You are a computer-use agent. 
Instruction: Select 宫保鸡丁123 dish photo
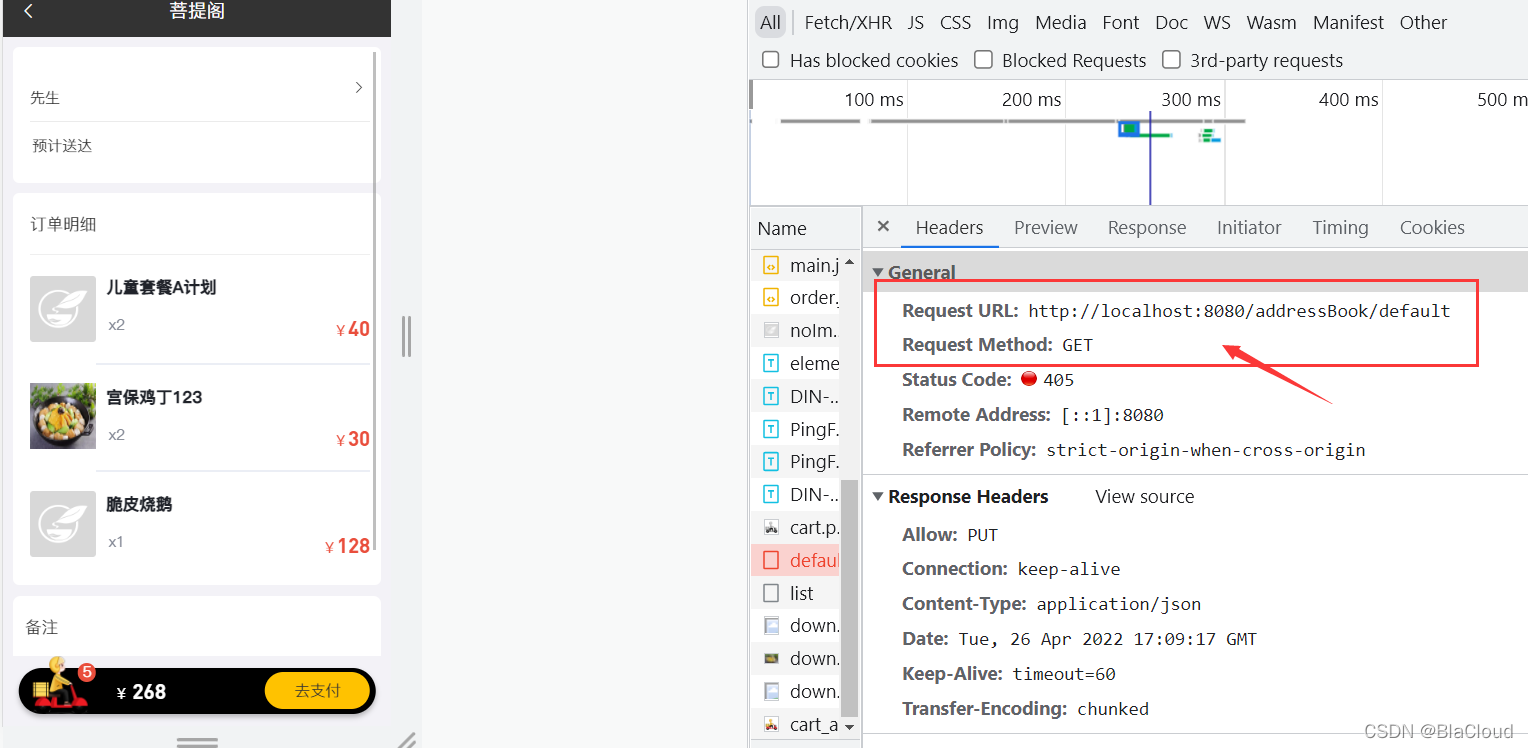pyautogui.click(x=63, y=416)
